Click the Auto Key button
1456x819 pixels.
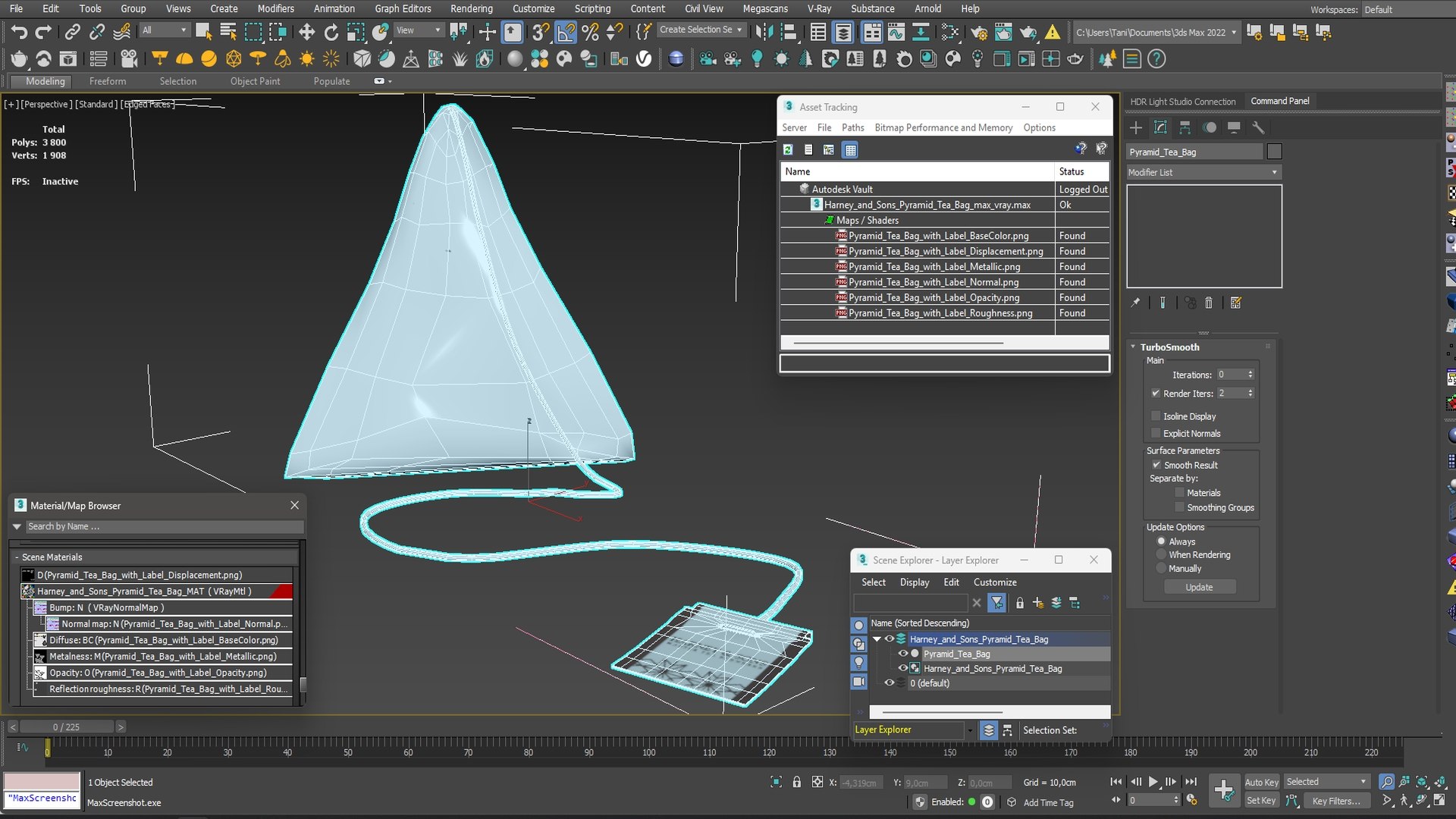coord(1261,782)
